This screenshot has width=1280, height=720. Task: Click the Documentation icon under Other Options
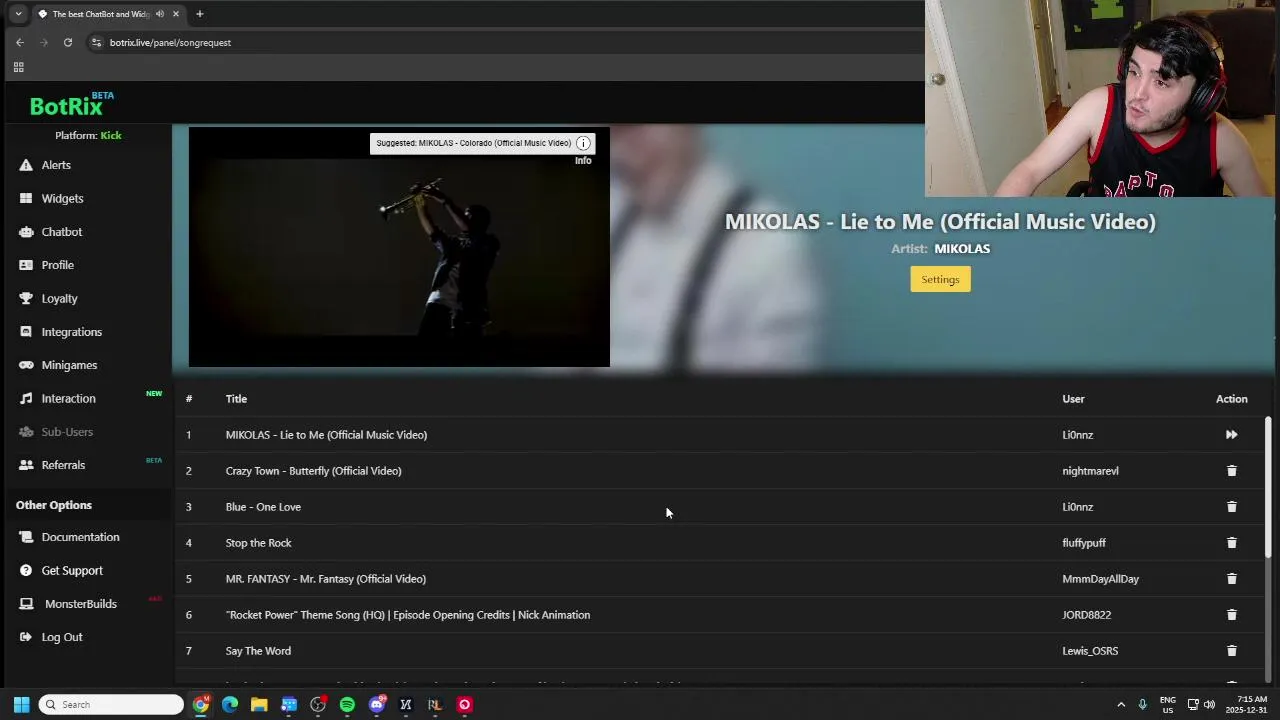(26, 537)
